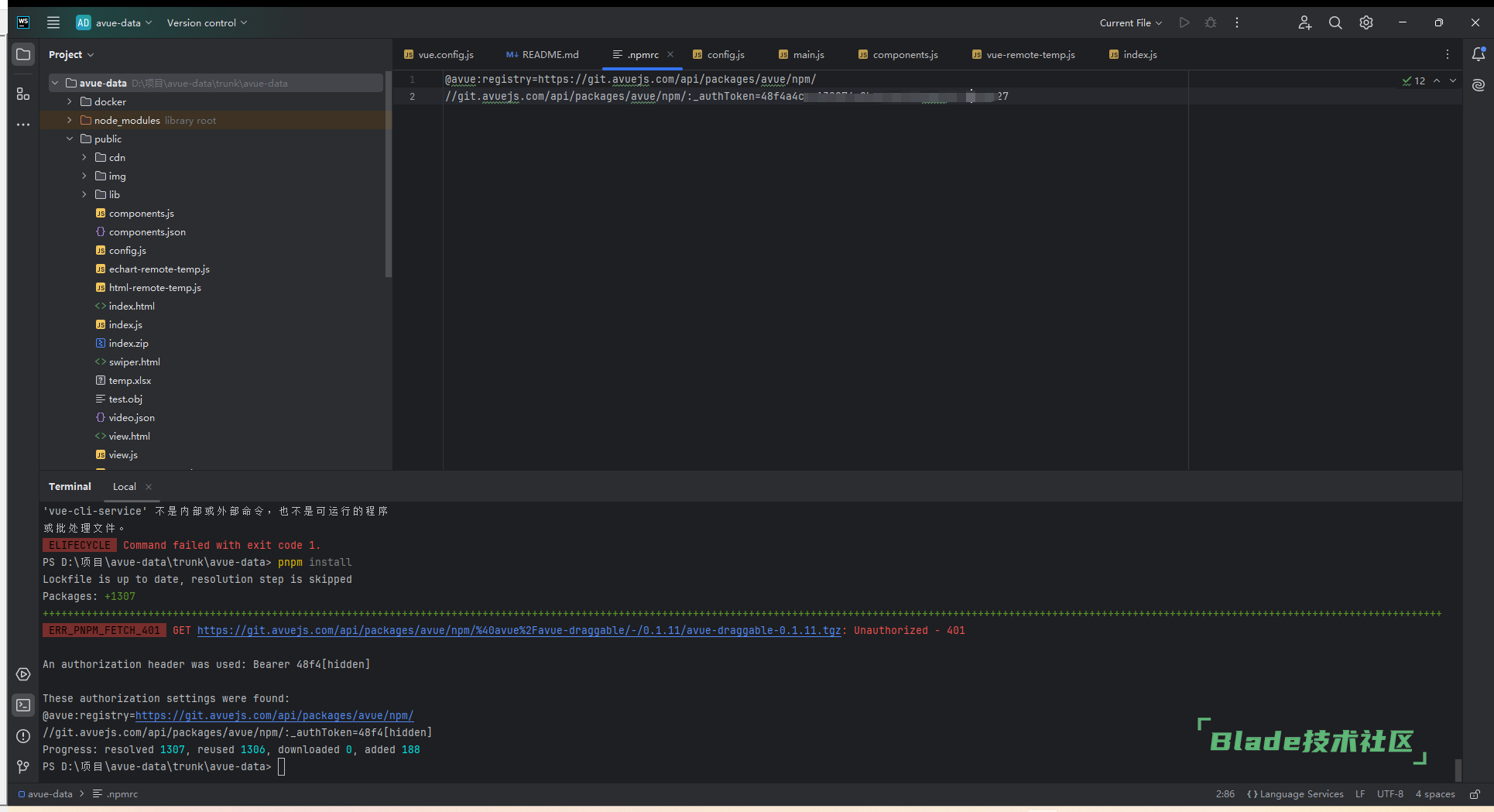Switch to README.md tab
The image size is (1494, 812).
coord(543,54)
